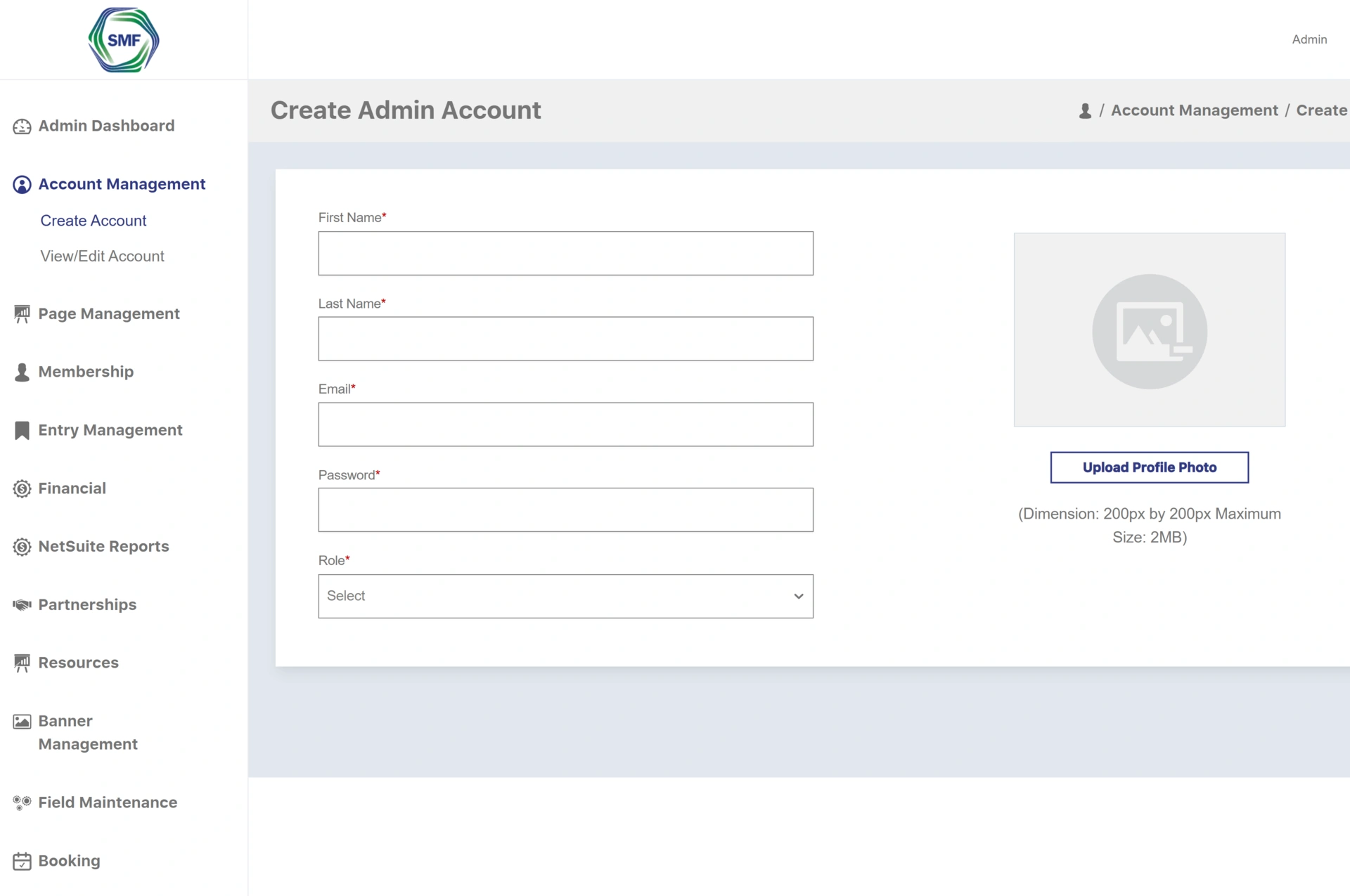This screenshot has height=896, width=1350.
Task: Click the Financial dollar gear icon
Action: 22,489
